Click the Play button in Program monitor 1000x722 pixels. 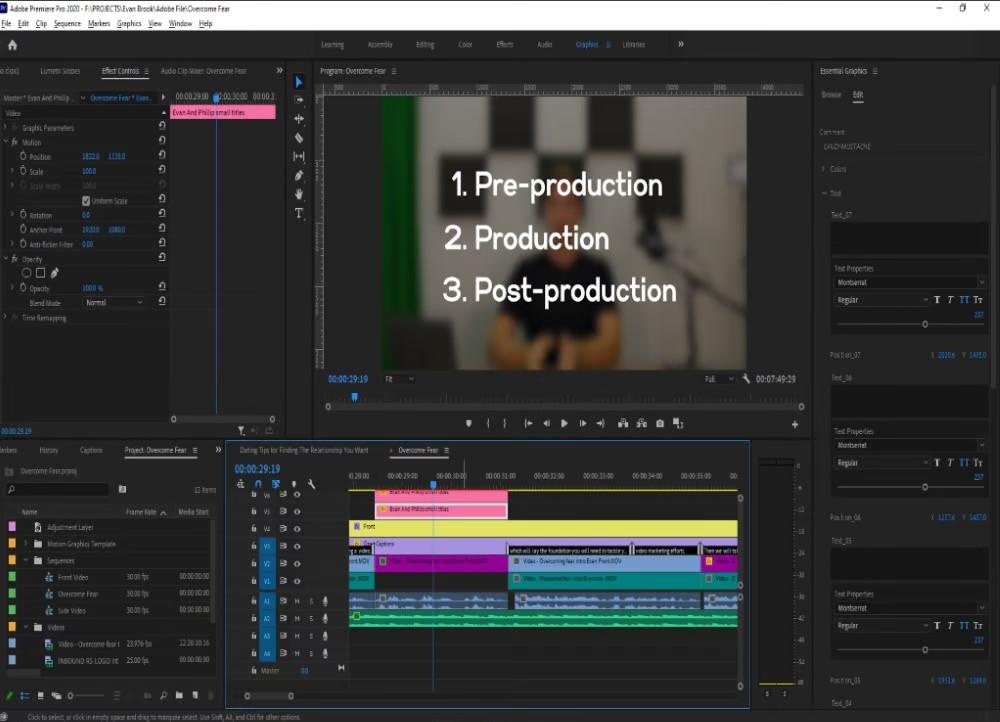click(564, 424)
